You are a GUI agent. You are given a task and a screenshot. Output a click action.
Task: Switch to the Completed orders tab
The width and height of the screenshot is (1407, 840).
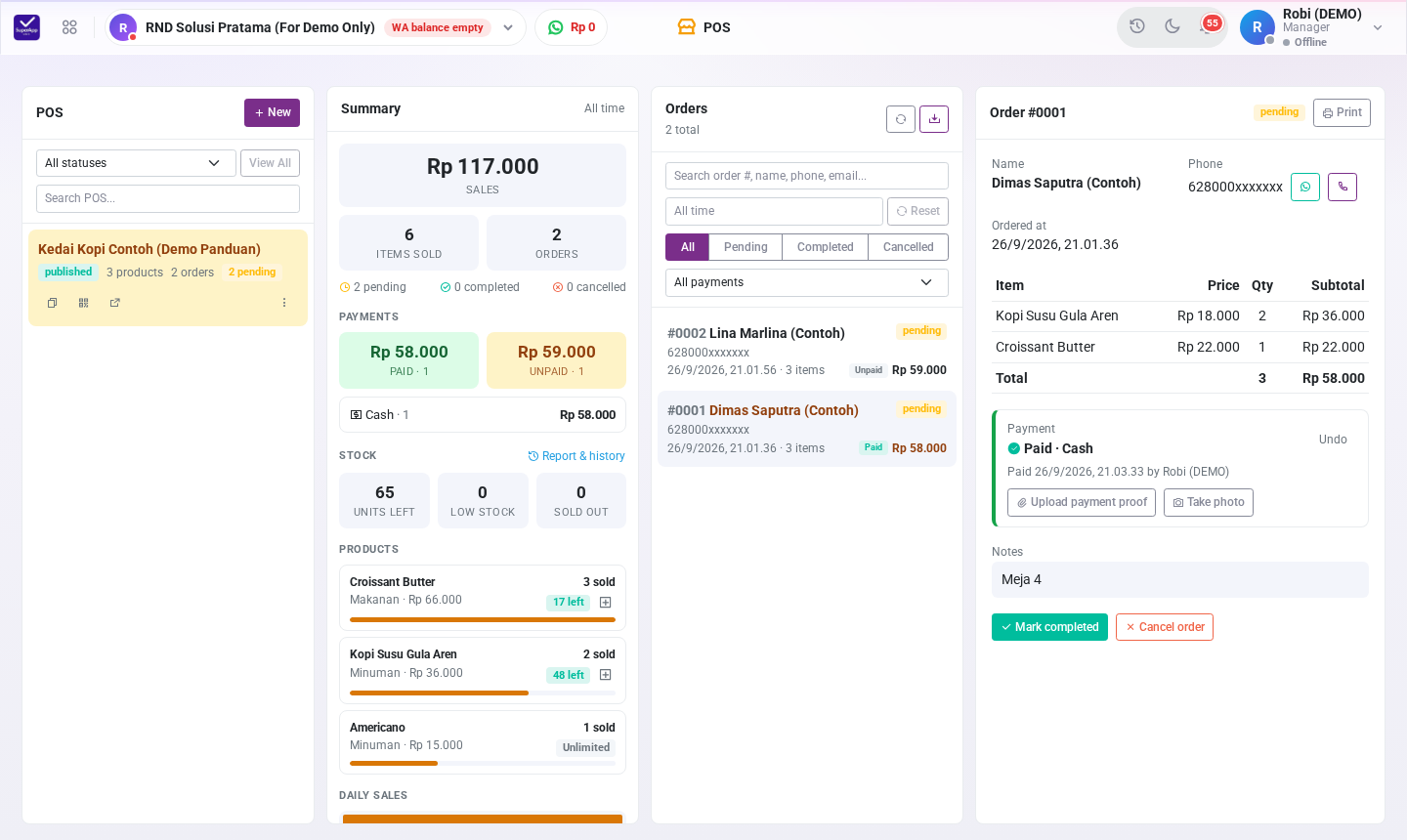tap(826, 247)
